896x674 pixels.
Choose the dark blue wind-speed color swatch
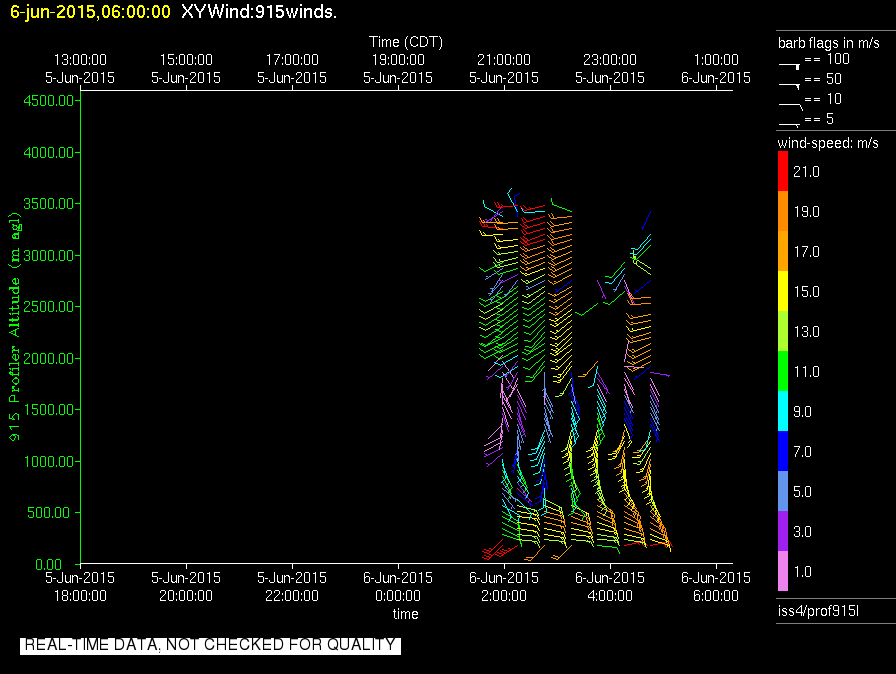(x=784, y=451)
